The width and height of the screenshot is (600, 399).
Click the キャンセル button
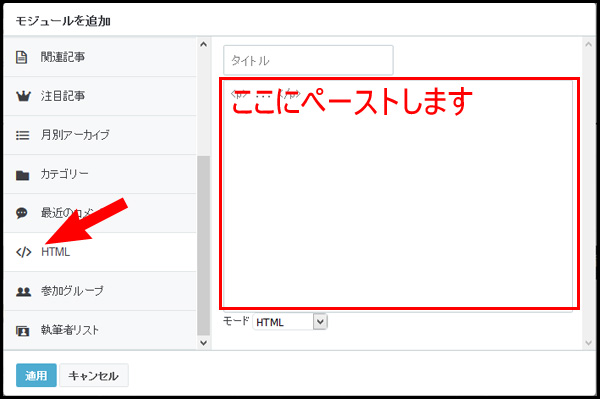click(94, 375)
